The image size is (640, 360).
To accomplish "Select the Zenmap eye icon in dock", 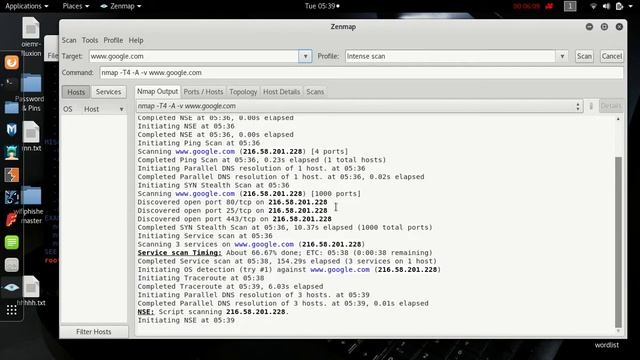I will point(11,287).
